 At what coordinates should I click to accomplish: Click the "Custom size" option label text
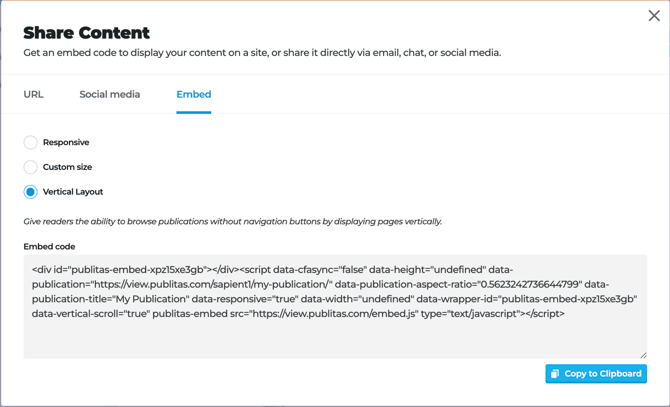pyautogui.click(x=67, y=167)
